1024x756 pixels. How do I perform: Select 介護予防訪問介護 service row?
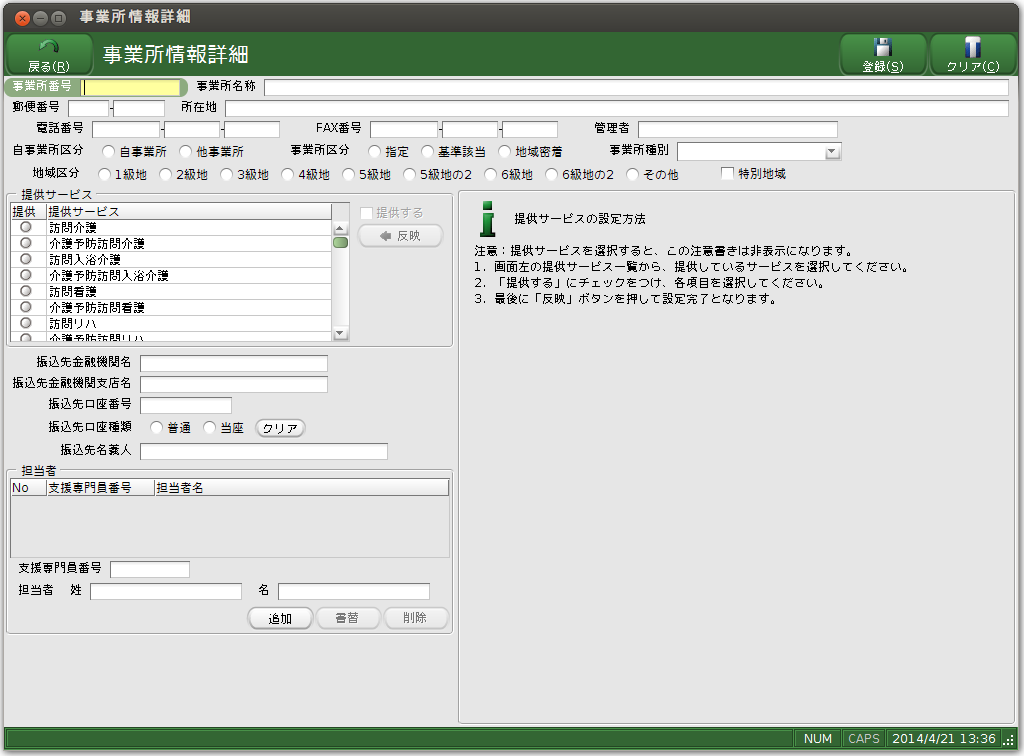(x=171, y=244)
